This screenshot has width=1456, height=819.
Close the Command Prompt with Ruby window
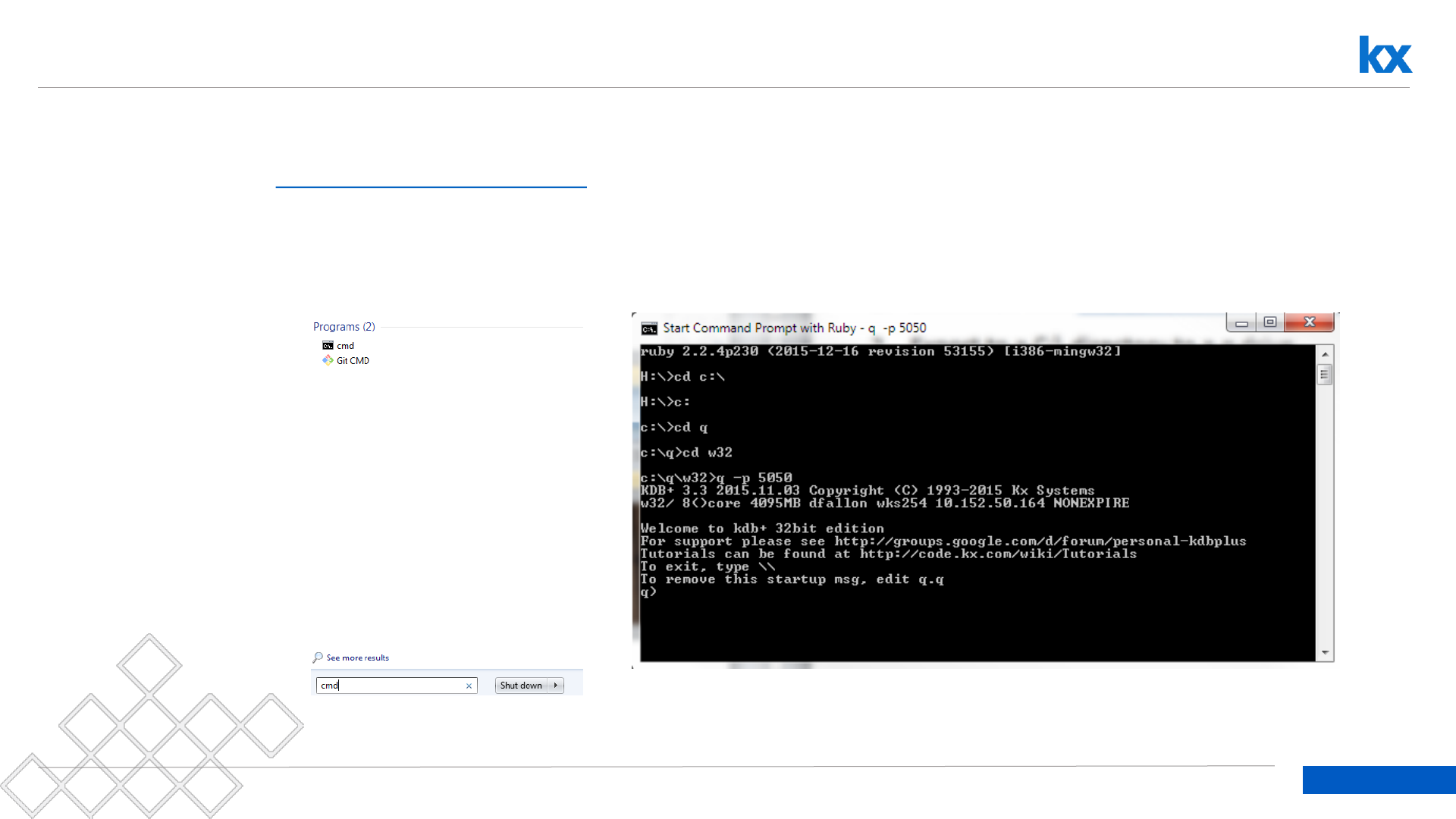click(x=1310, y=322)
